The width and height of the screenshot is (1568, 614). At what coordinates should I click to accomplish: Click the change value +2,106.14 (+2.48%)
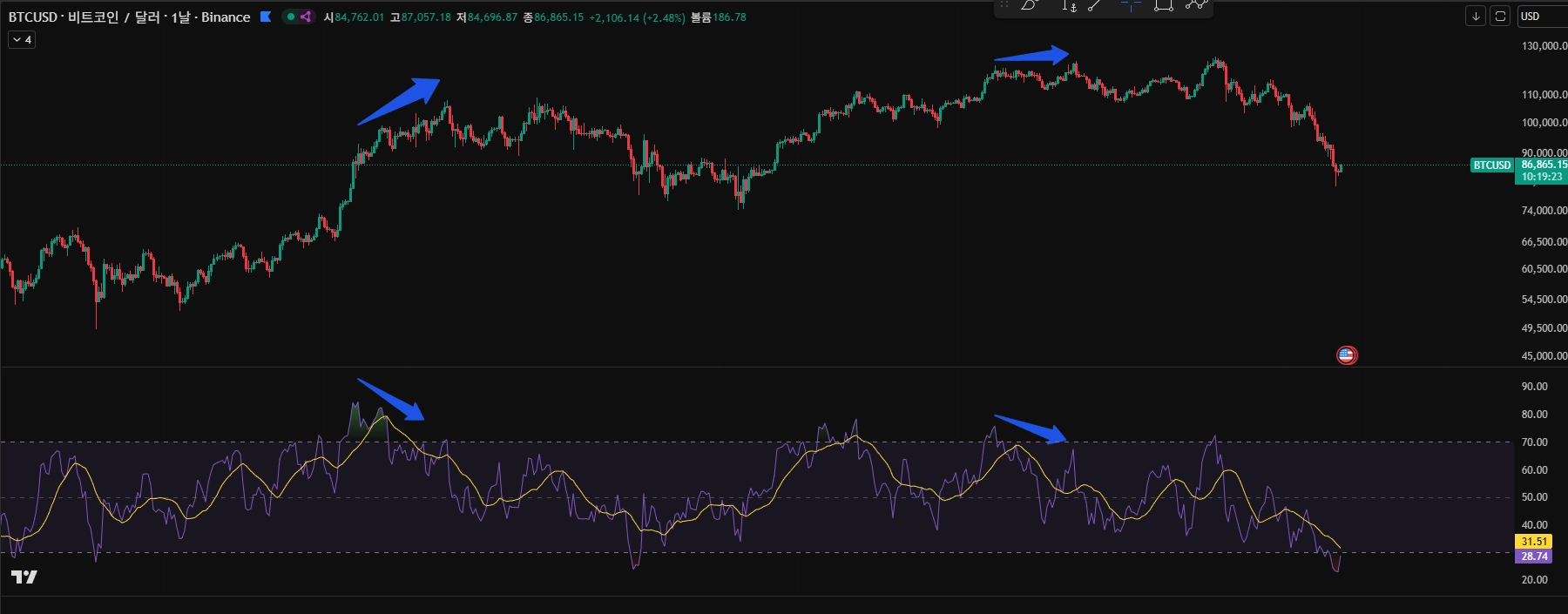(637, 17)
